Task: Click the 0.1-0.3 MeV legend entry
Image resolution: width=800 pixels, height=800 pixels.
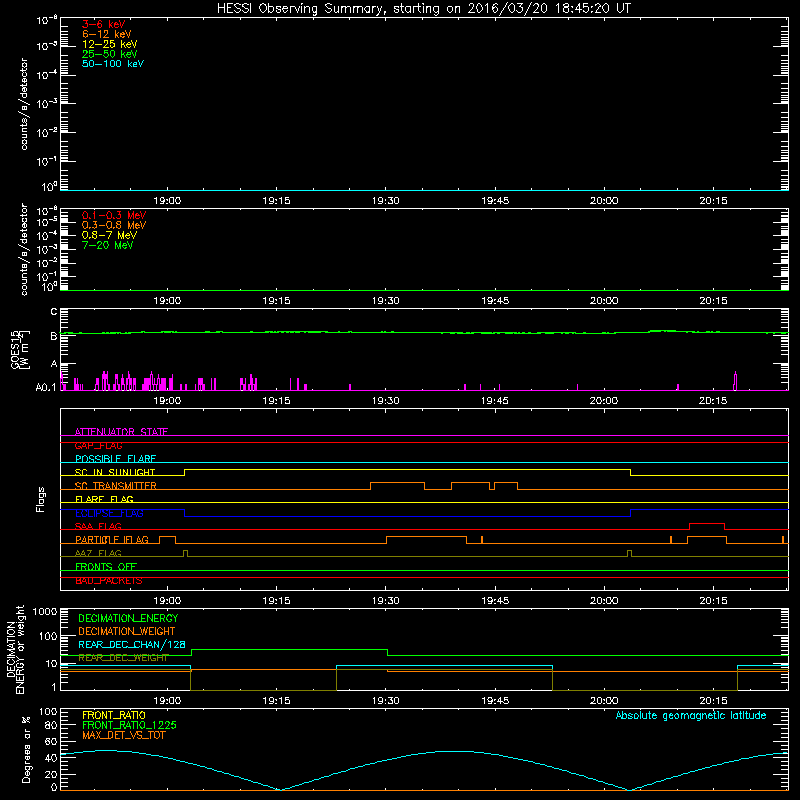Action: pos(114,215)
